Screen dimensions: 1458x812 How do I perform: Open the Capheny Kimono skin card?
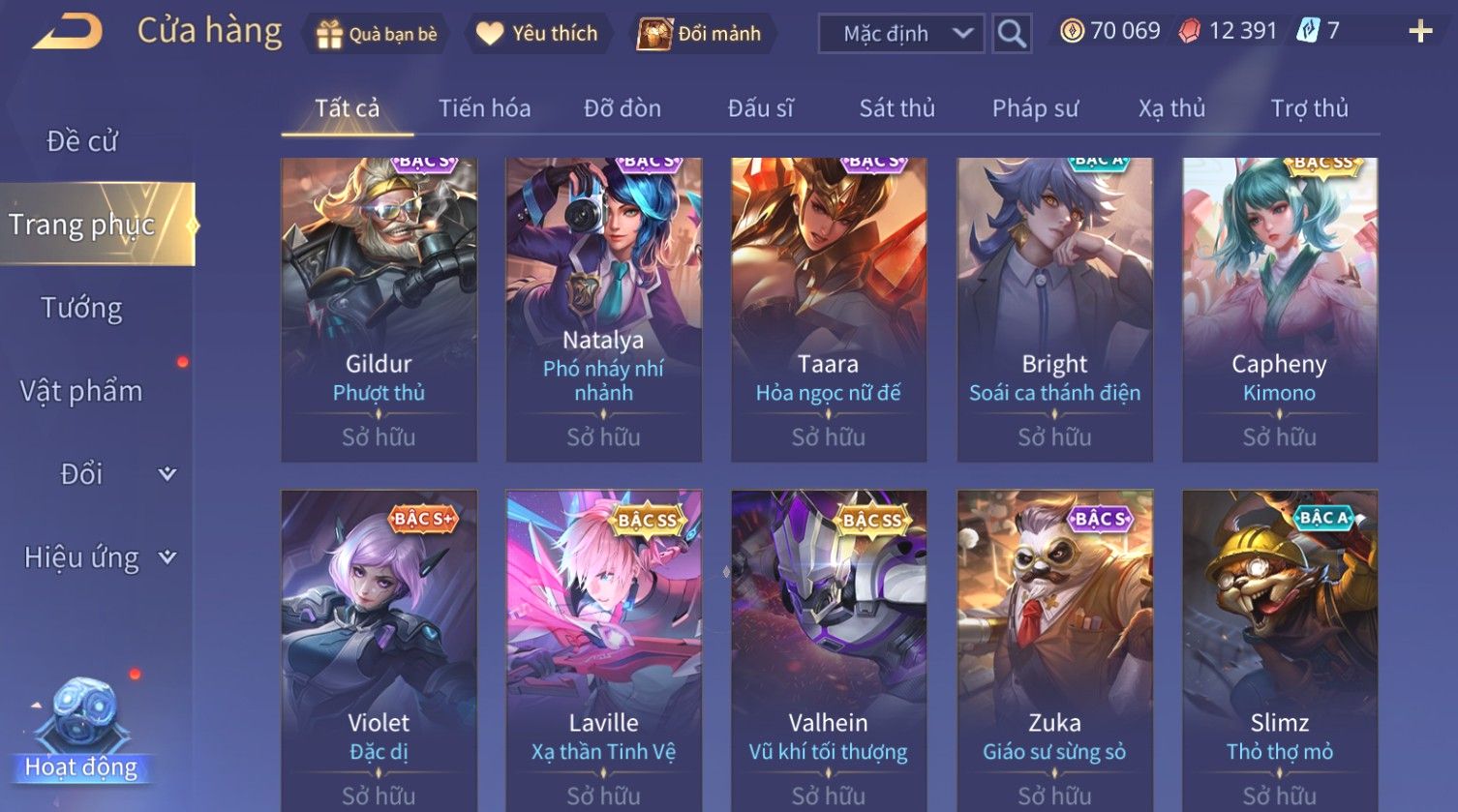tap(1280, 310)
